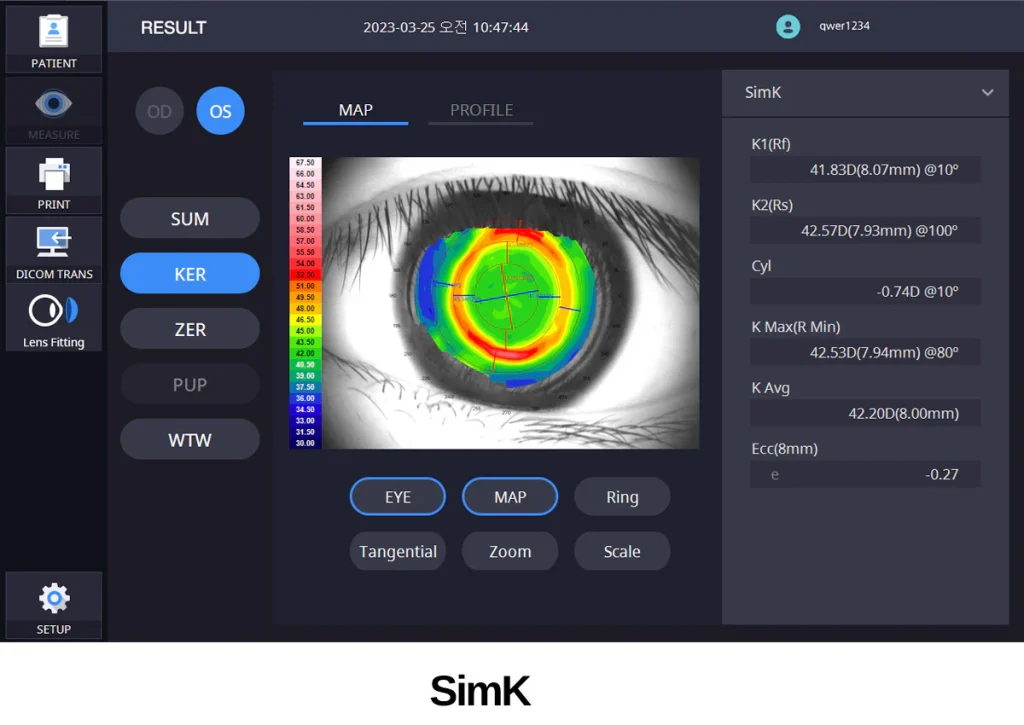This screenshot has height=725, width=1024.
Task: Toggle the MAP overlay button
Action: point(510,497)
